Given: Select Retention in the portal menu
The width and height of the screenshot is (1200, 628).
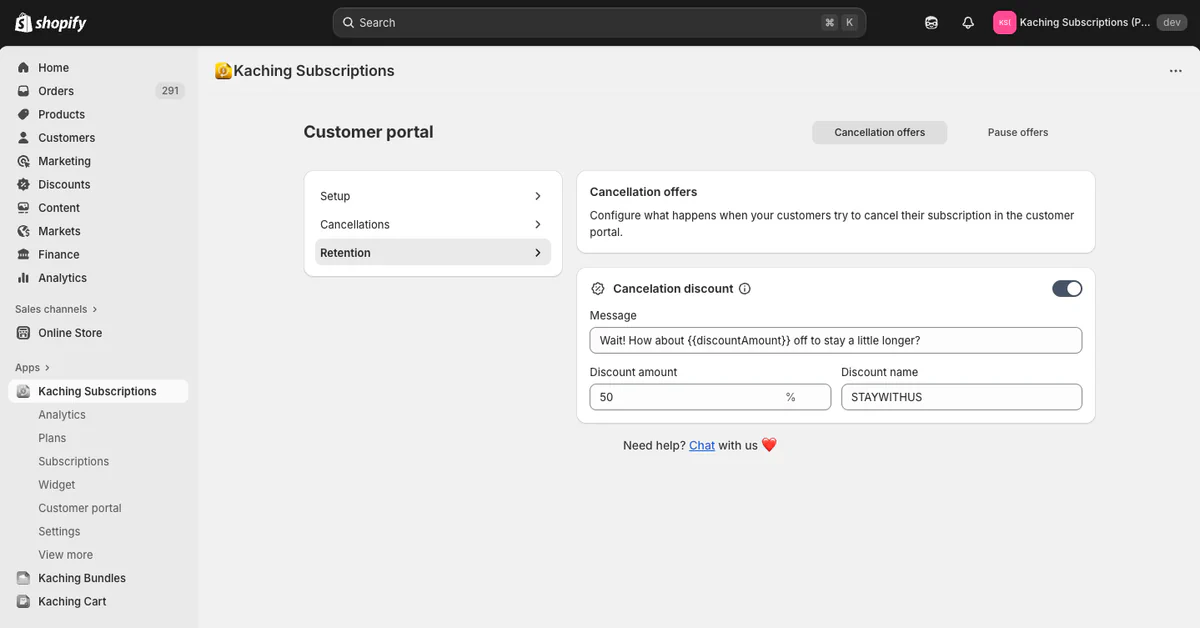Looking at the screenshot, I should click(x=433, y=253).
